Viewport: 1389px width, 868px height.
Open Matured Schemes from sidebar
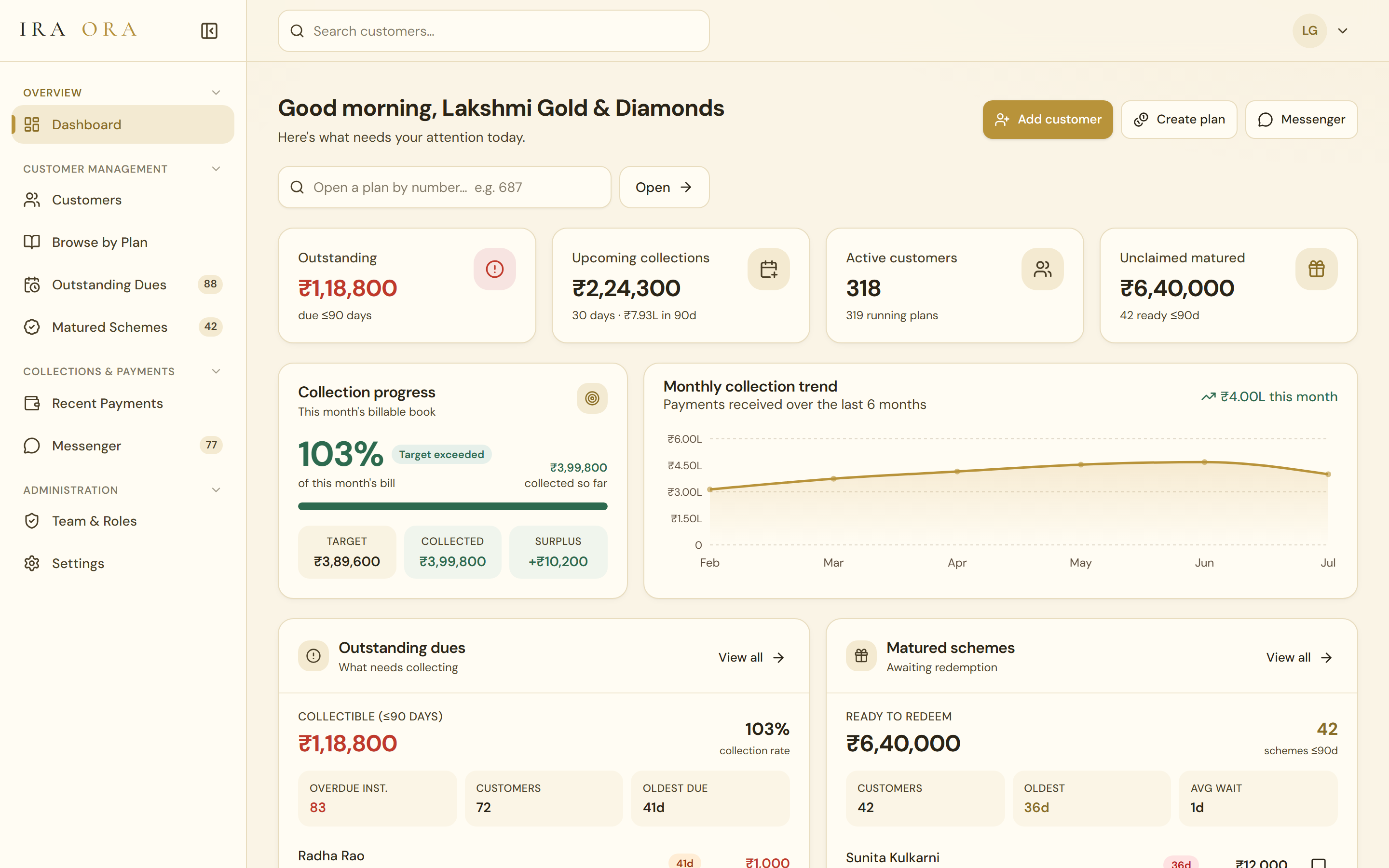[123, 327]
